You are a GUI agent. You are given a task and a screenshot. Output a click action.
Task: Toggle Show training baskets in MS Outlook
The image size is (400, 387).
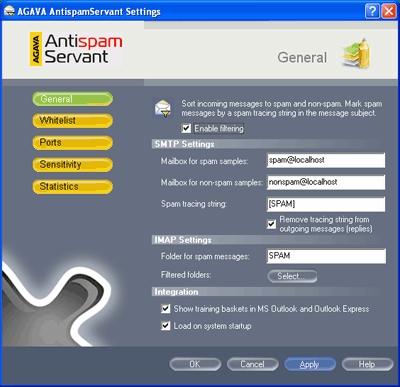tap(166, 309)
